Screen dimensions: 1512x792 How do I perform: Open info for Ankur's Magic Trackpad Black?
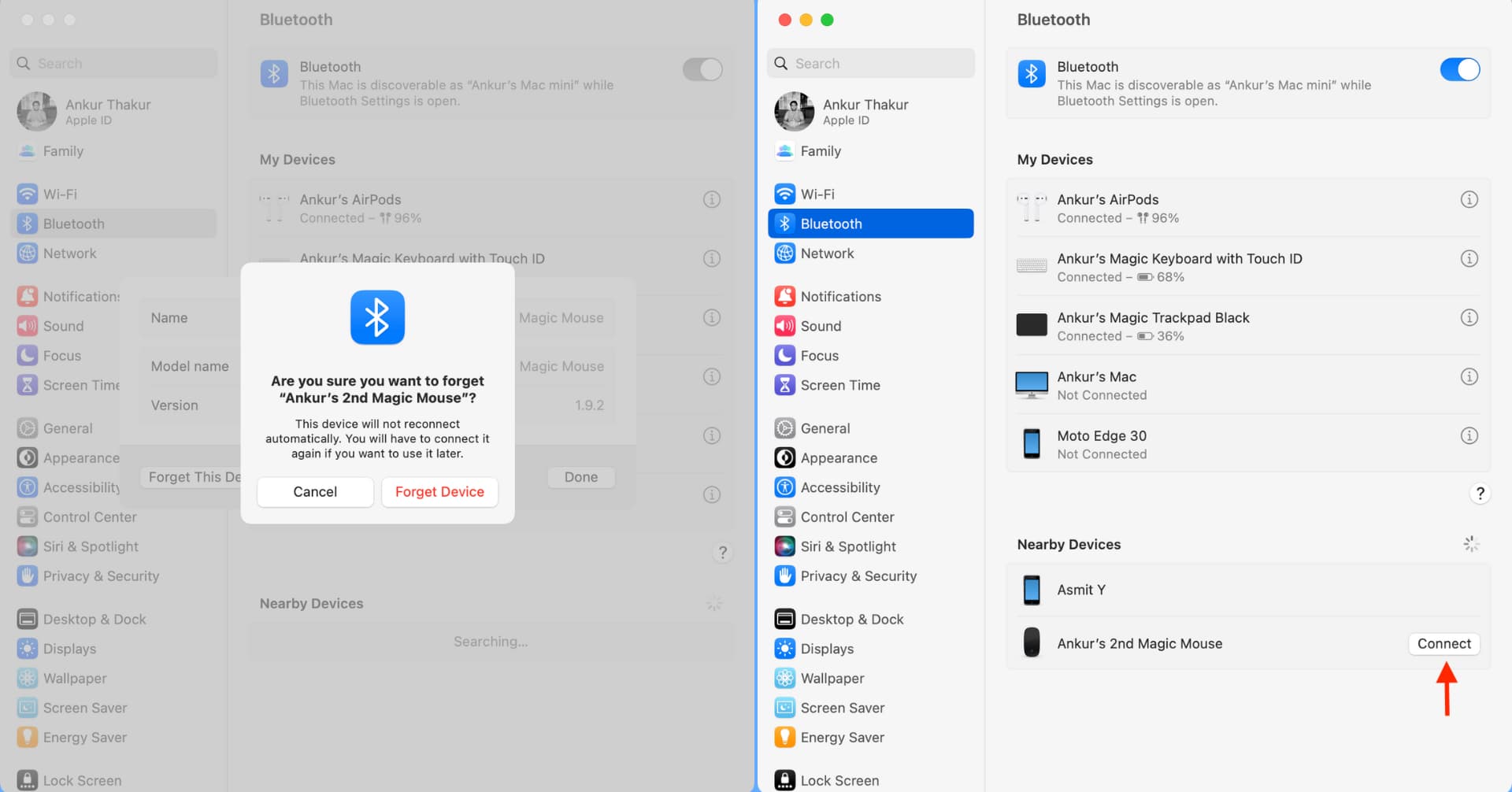(x=1469, y=317)
